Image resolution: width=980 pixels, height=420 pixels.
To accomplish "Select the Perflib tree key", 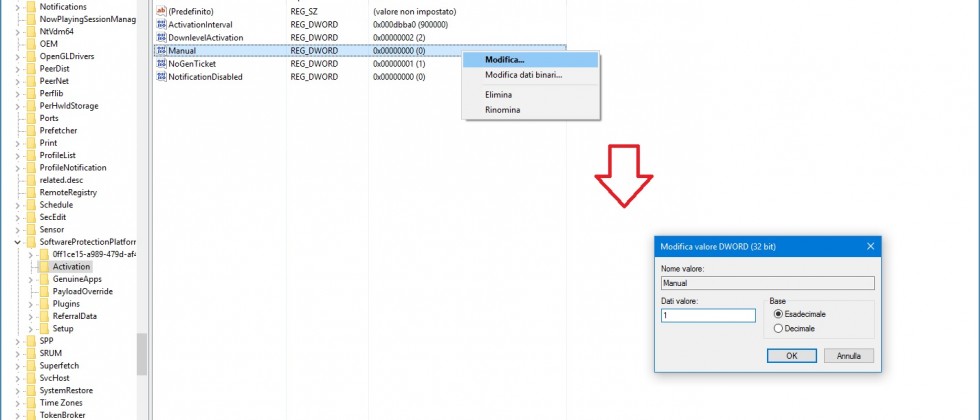I will coord(52,93).
